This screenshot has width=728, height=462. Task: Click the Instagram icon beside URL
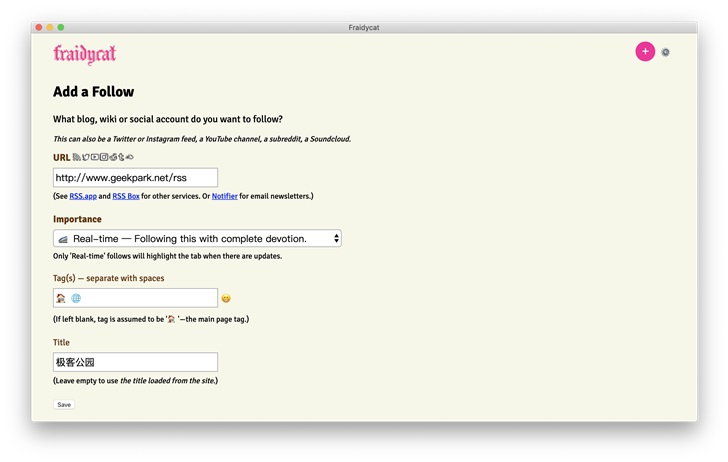click(x=103, y=157)
